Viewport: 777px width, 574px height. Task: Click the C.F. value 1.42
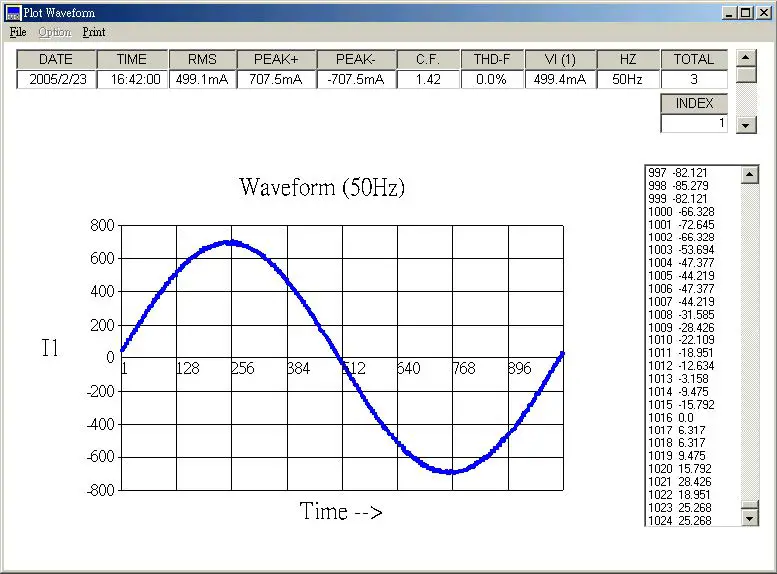pyautogui.click(x=428, y=79)
